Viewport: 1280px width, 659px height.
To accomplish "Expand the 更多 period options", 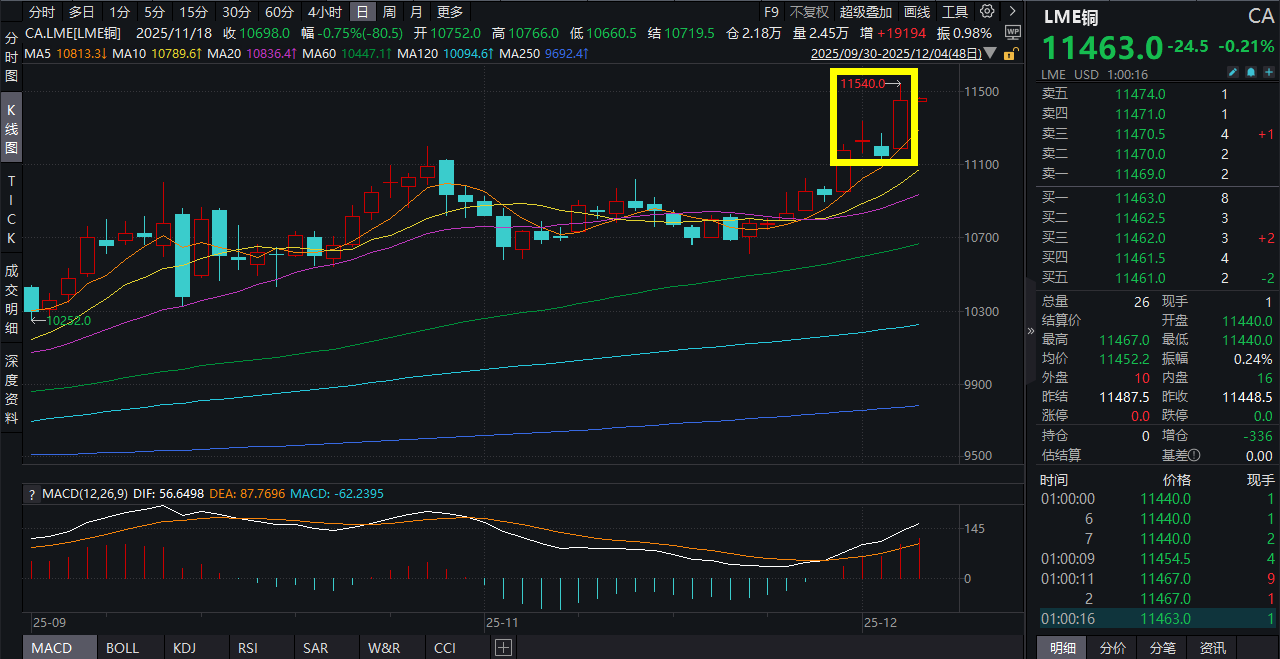I will [450, 12].
